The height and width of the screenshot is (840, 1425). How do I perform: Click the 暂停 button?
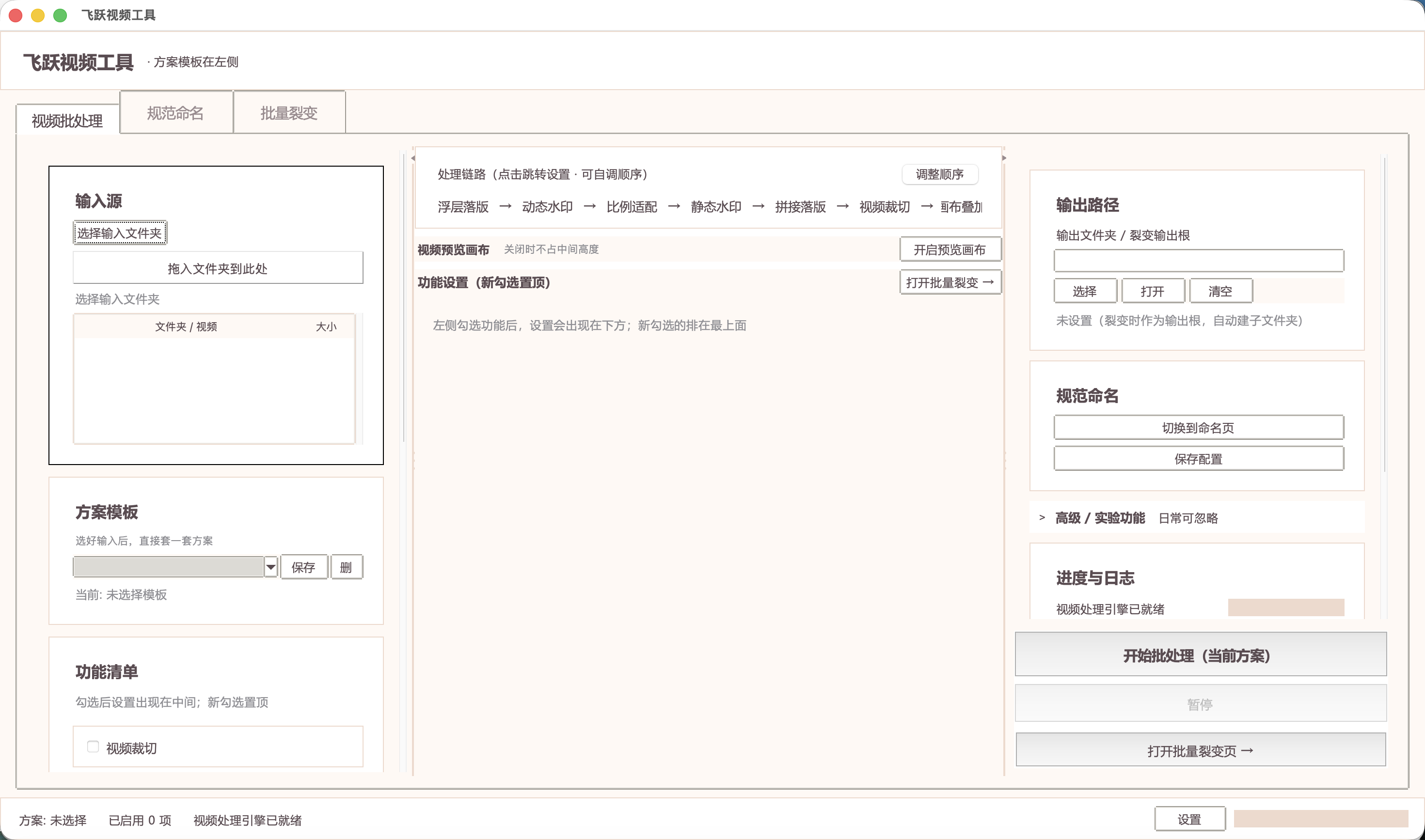coord(1201,703)
